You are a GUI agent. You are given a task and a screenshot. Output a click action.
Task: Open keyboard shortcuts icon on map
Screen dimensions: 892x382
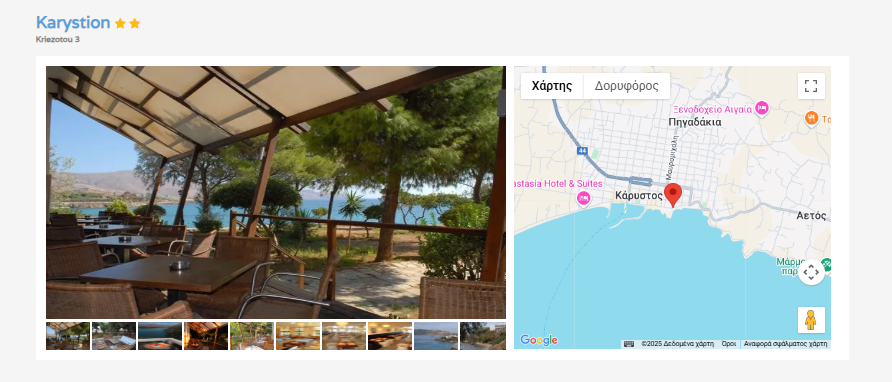pyautogui.click(x=629, y=344)
